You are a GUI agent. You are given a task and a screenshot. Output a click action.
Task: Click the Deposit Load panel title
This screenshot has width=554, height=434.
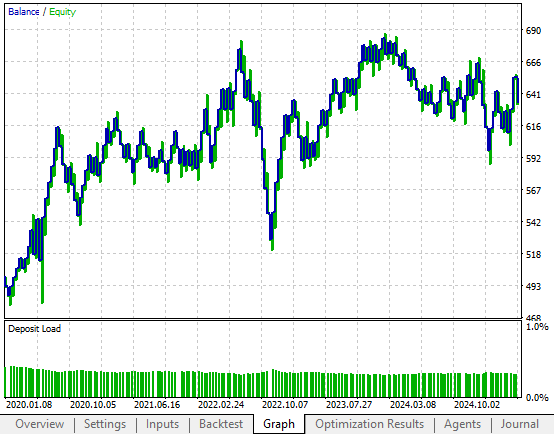pyautogui.click(x=35, y=329)
